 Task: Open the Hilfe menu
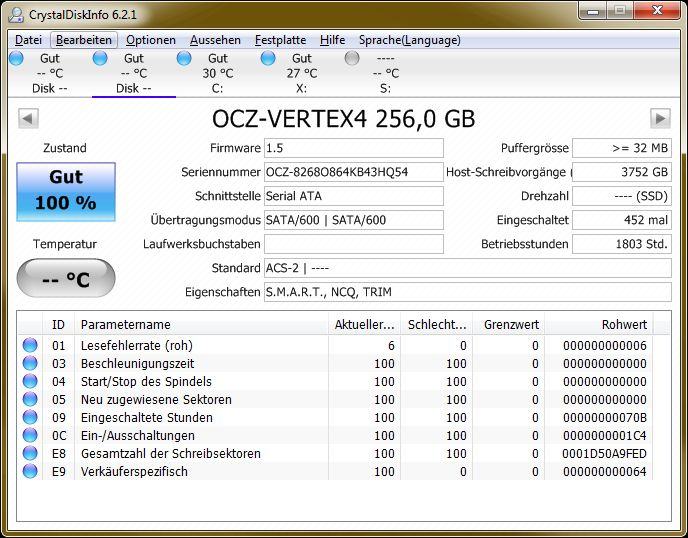coord(333,40)
